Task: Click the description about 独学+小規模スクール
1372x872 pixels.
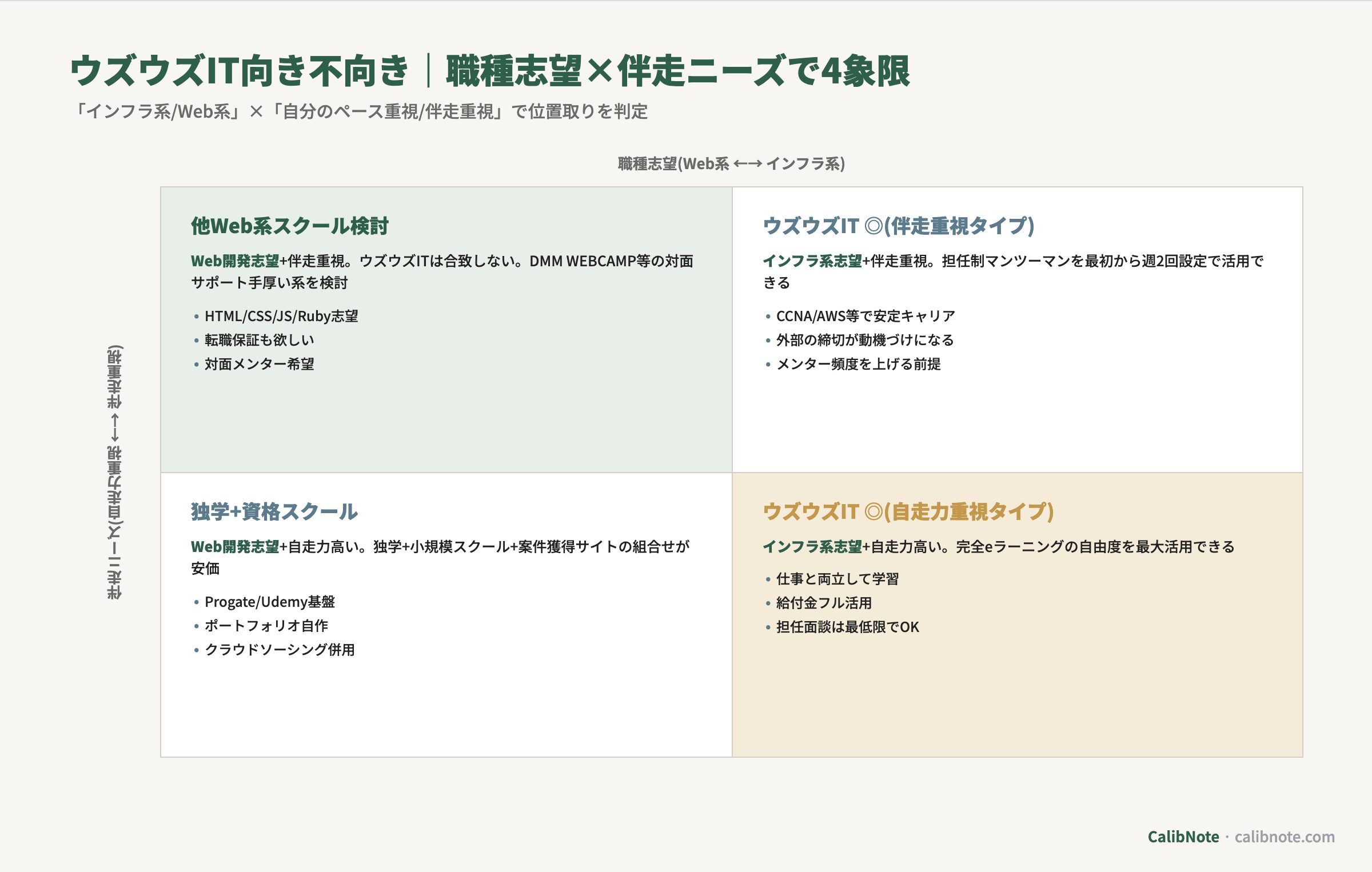Action: pyautogui.click(x=440, y=557)
